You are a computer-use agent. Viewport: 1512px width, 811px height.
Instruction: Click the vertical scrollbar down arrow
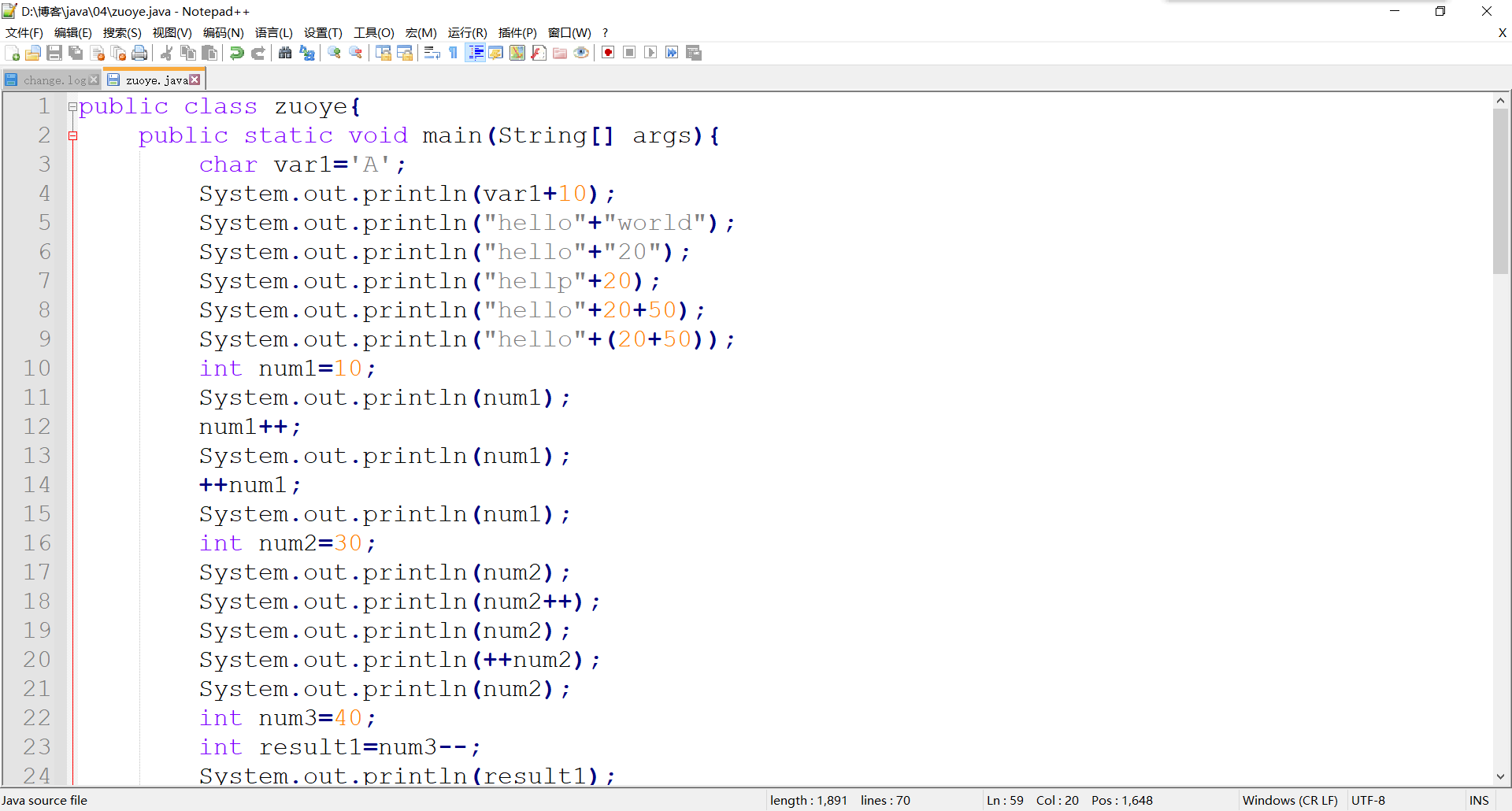click(x=1500, y=776)
